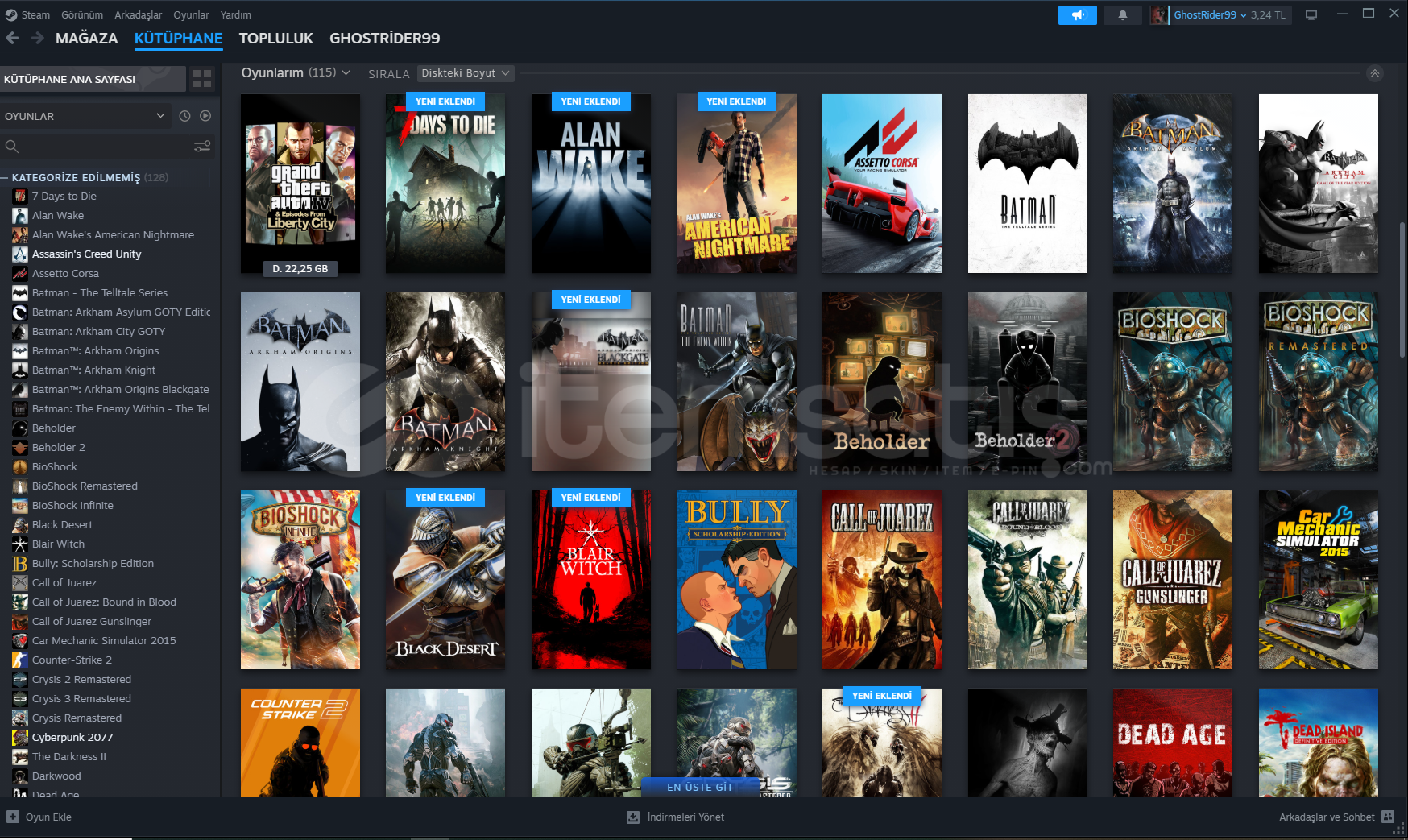Screen dimensions: 1408x840
Task: Go to MAĞAZA tab
Action: tap(86, 38)
